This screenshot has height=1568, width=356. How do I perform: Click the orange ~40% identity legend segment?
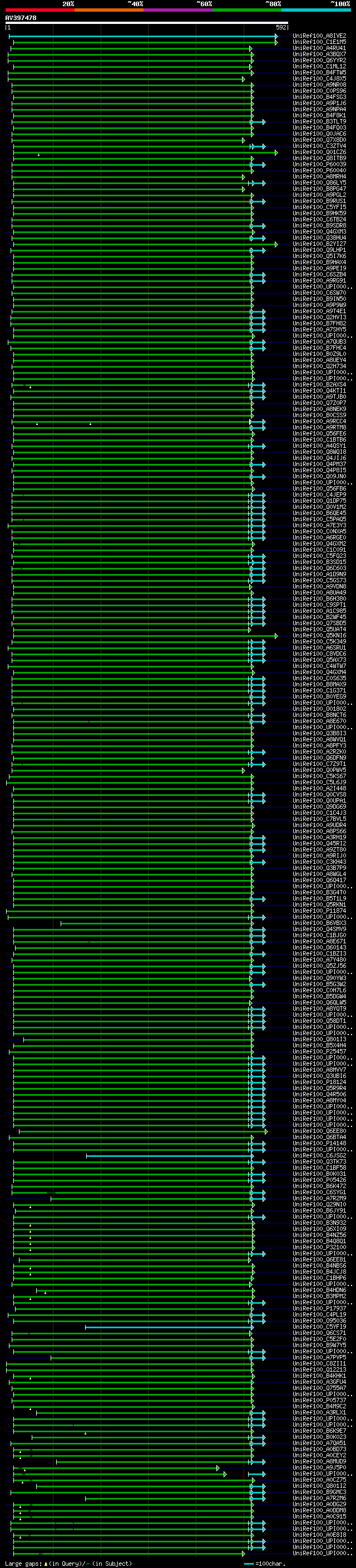pyautogui.click(x=109, y=10)
